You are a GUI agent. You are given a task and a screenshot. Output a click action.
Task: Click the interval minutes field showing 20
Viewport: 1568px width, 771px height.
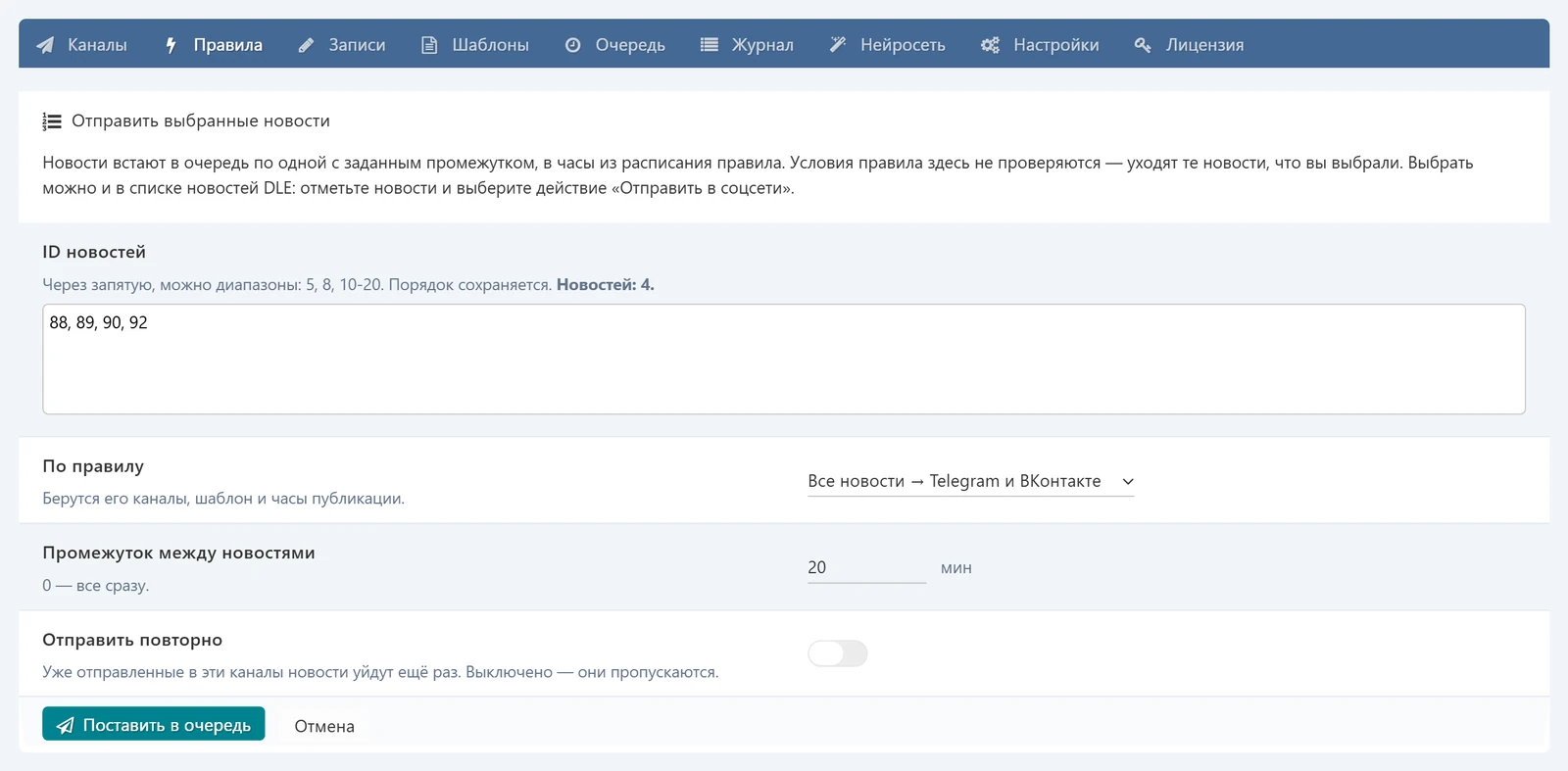866,567
